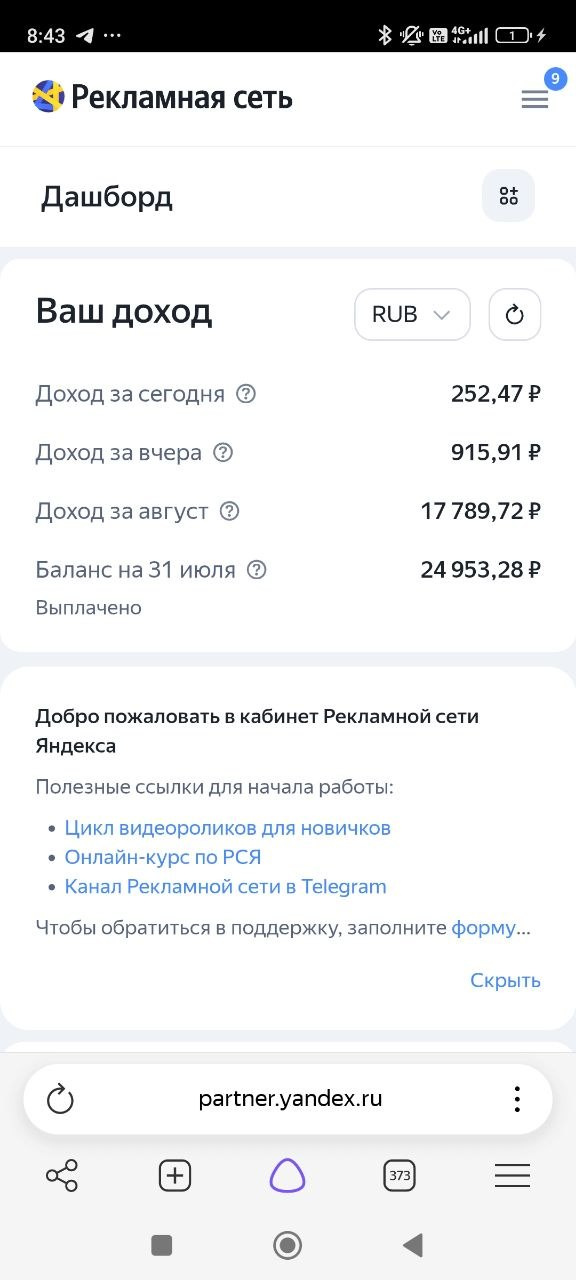Open Канал Рекламной сети в Telegram link

[225, 886]
